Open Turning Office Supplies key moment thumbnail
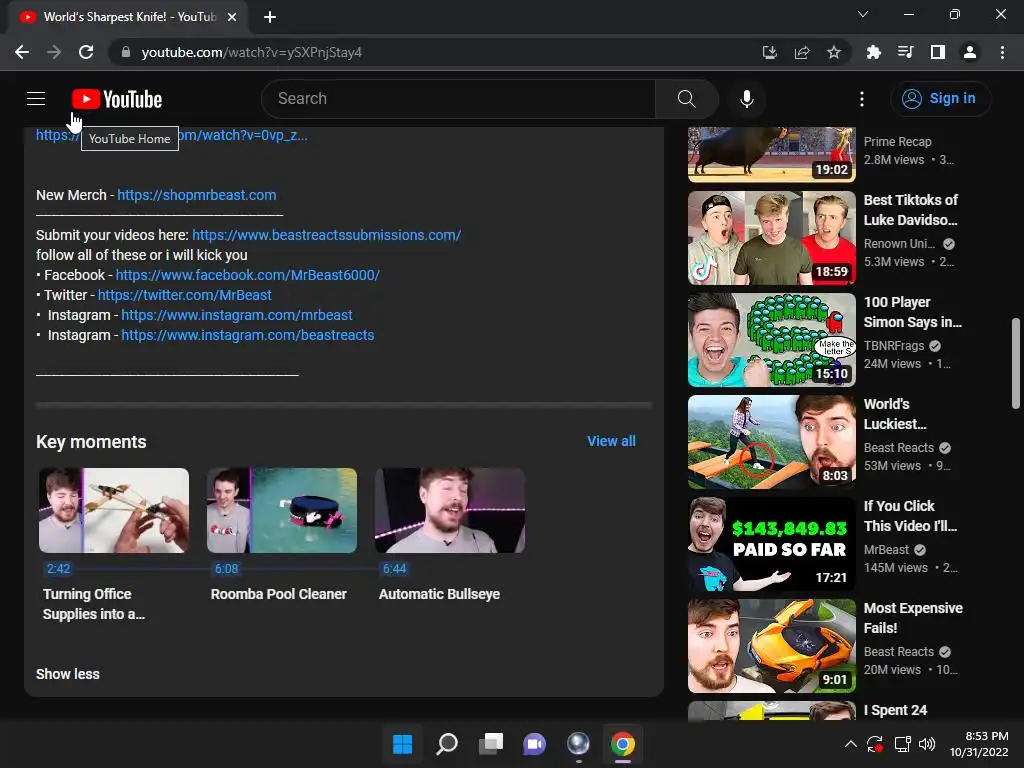Screen dimensions: 1024x768 [x=114, y=510]
